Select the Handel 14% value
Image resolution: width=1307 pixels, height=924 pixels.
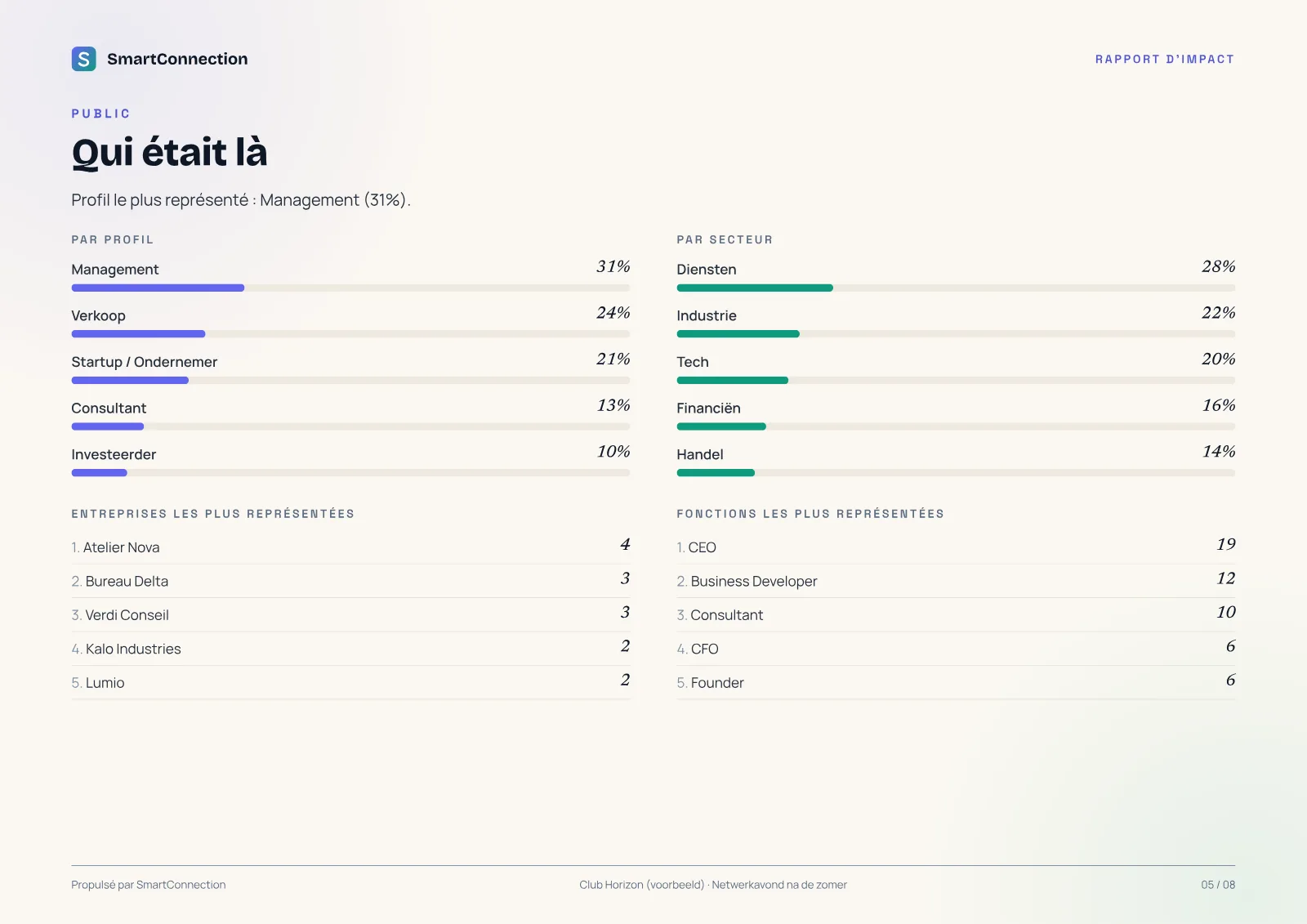(x=1218, y=451)
